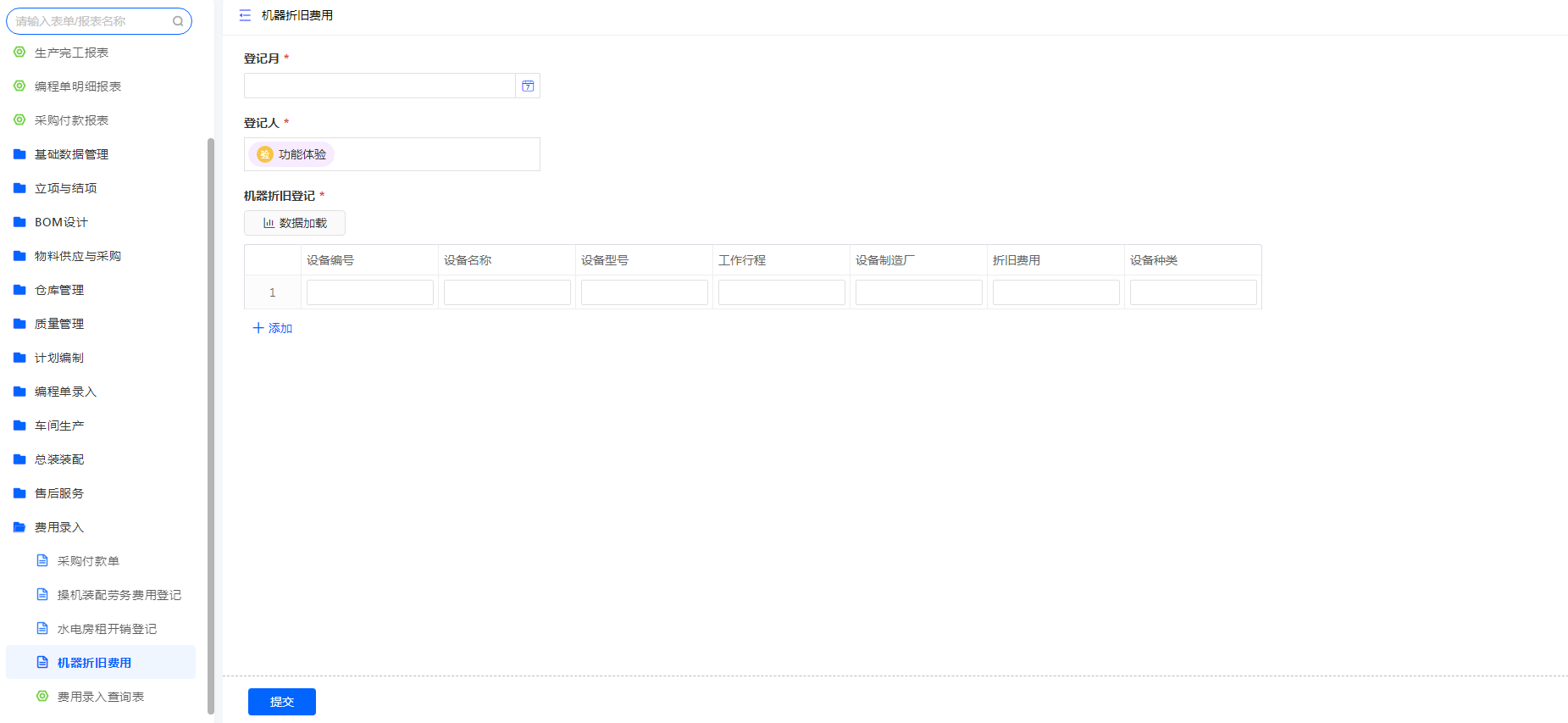Image resolution: width=1568 pixels, height=723 pixels.
Task: Collapse the 费用录入 folder
Action: point(59,527)
